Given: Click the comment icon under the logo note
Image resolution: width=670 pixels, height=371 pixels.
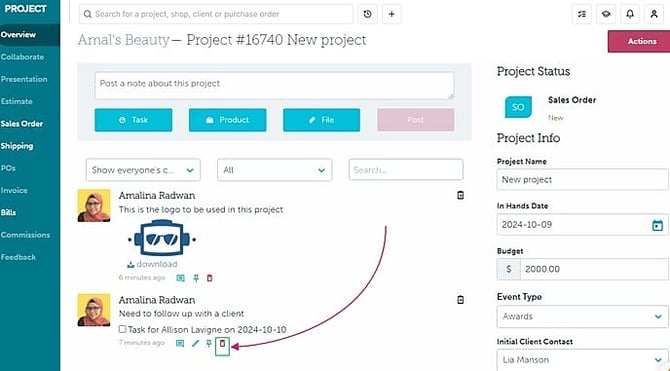Looking at the screenshot, I should pyautogui.click(x=181, y=278).
